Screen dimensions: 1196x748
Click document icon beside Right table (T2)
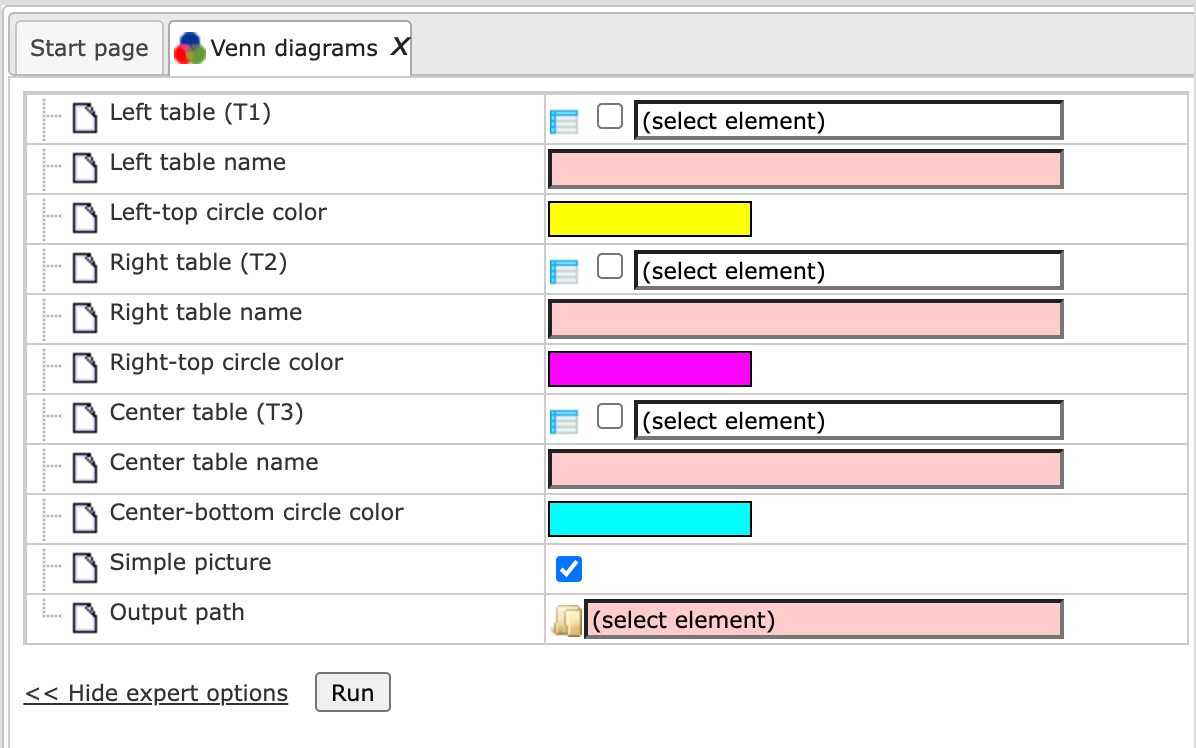[x=85, y=268]
